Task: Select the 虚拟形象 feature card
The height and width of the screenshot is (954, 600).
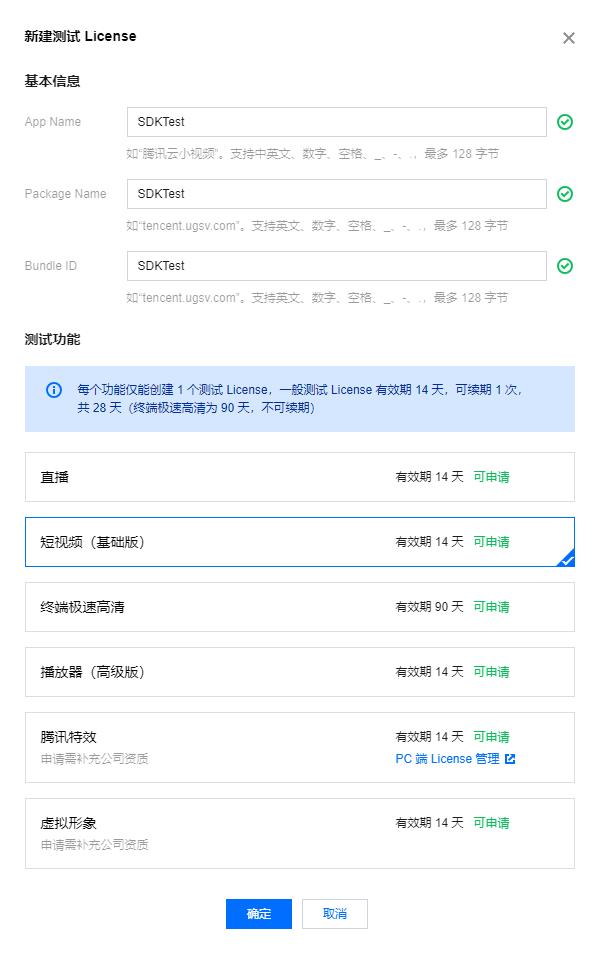Action: click(x=299, y=834)
